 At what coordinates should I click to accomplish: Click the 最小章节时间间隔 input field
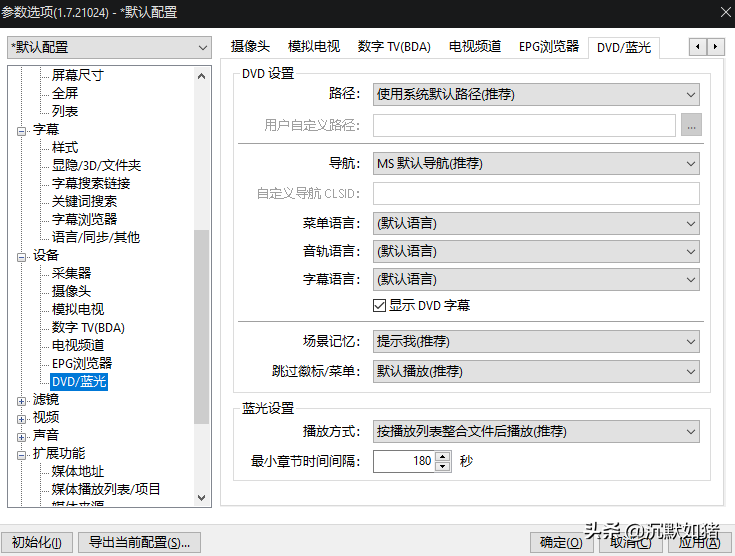click(404, 461)
